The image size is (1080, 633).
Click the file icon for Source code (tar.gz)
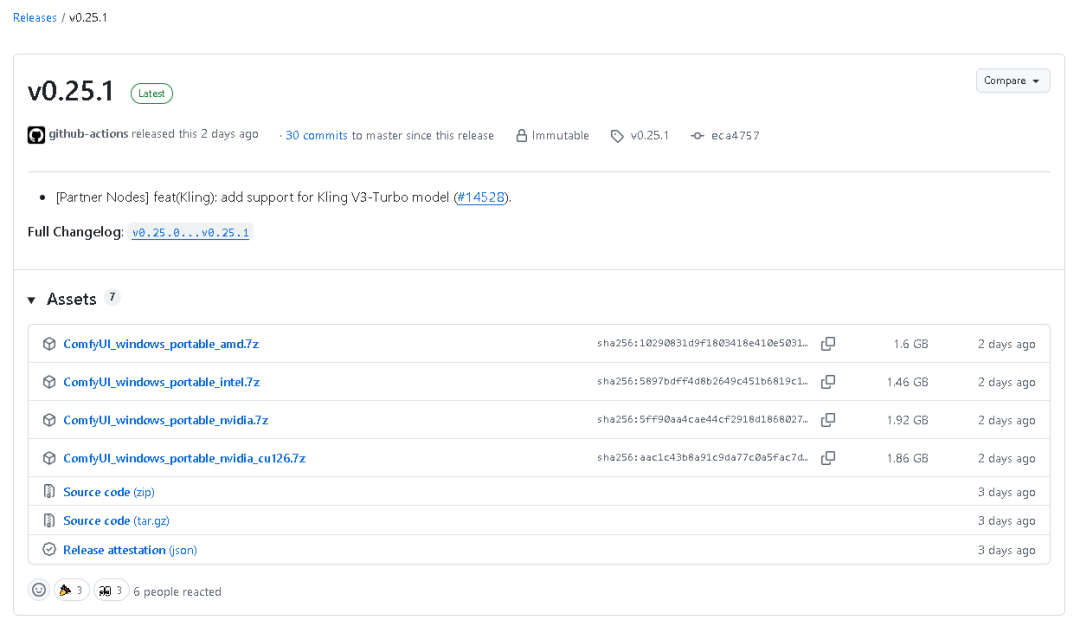point(49,520)
